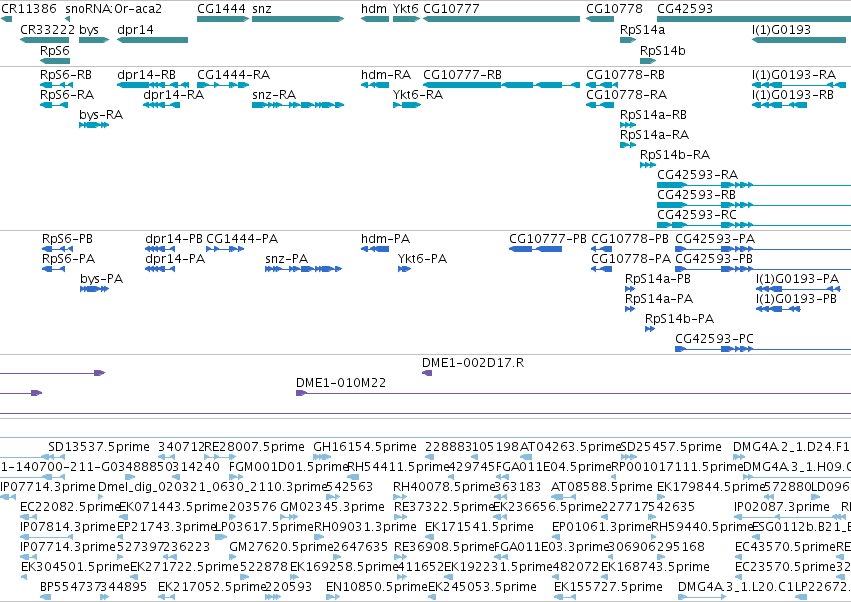This screenshot has height=602, width=851.
Task: Select the CG10777 gene label
Action: click(451, 9)
